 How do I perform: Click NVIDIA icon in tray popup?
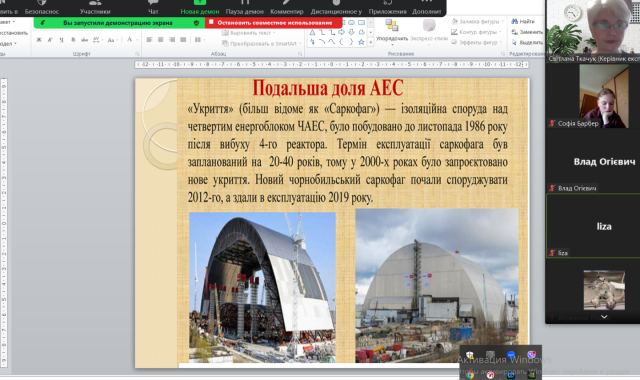(x=531, y=375)
